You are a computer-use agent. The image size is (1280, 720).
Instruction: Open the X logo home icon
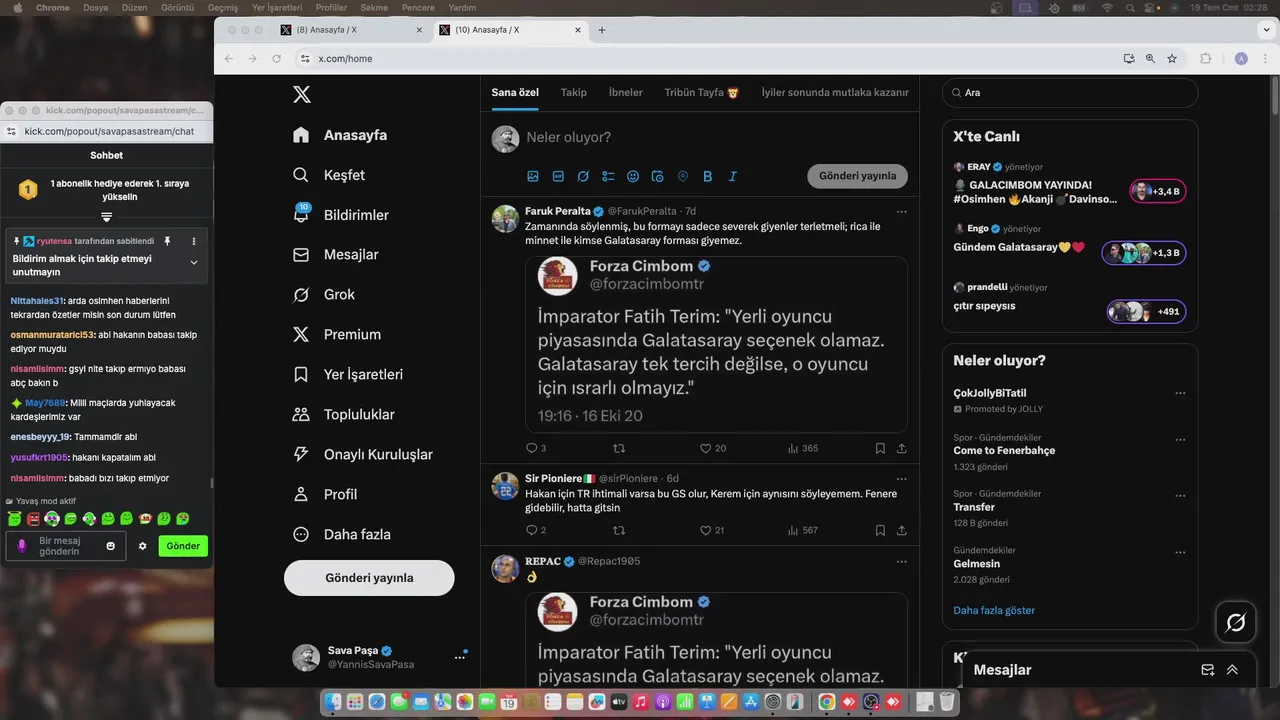tap(301, 95)
